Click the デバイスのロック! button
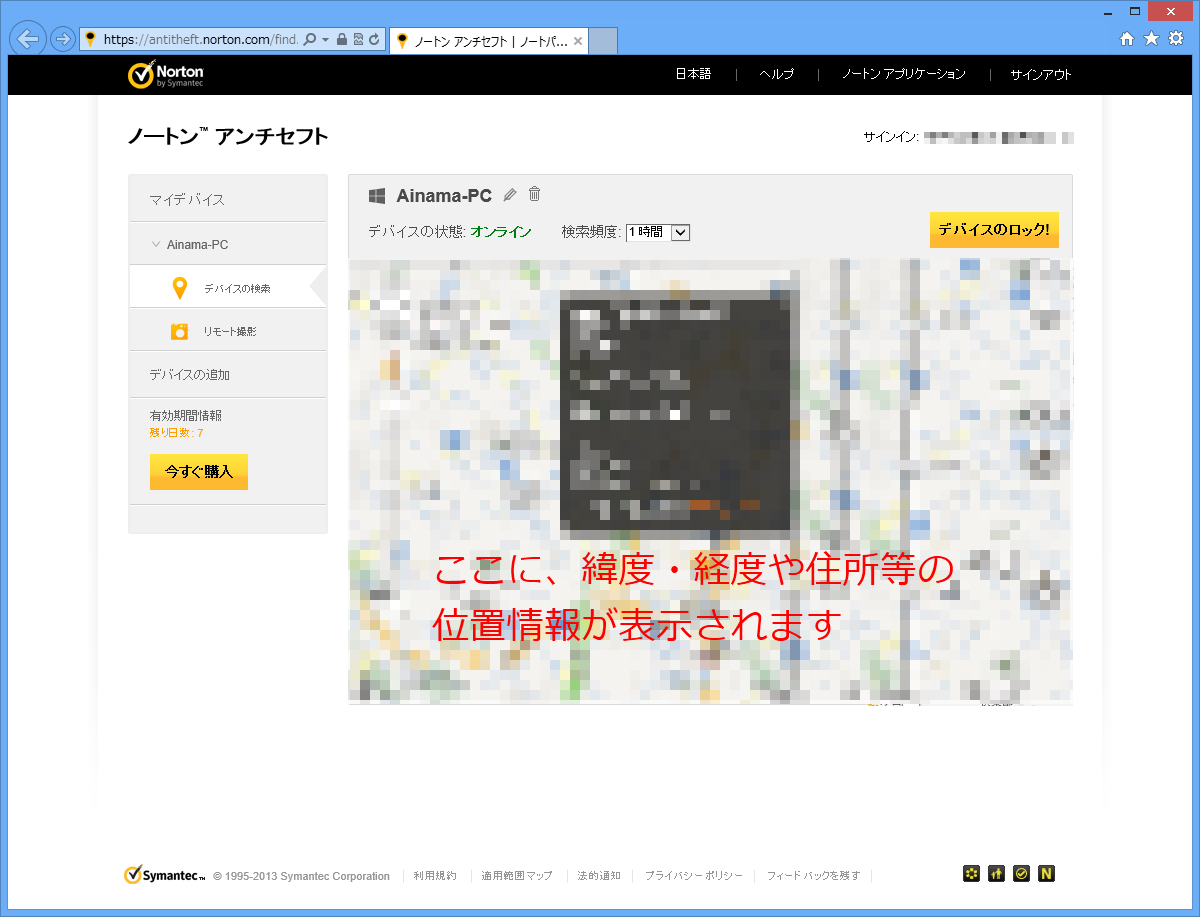This screenshot has height=917, width=1200. 993,230
